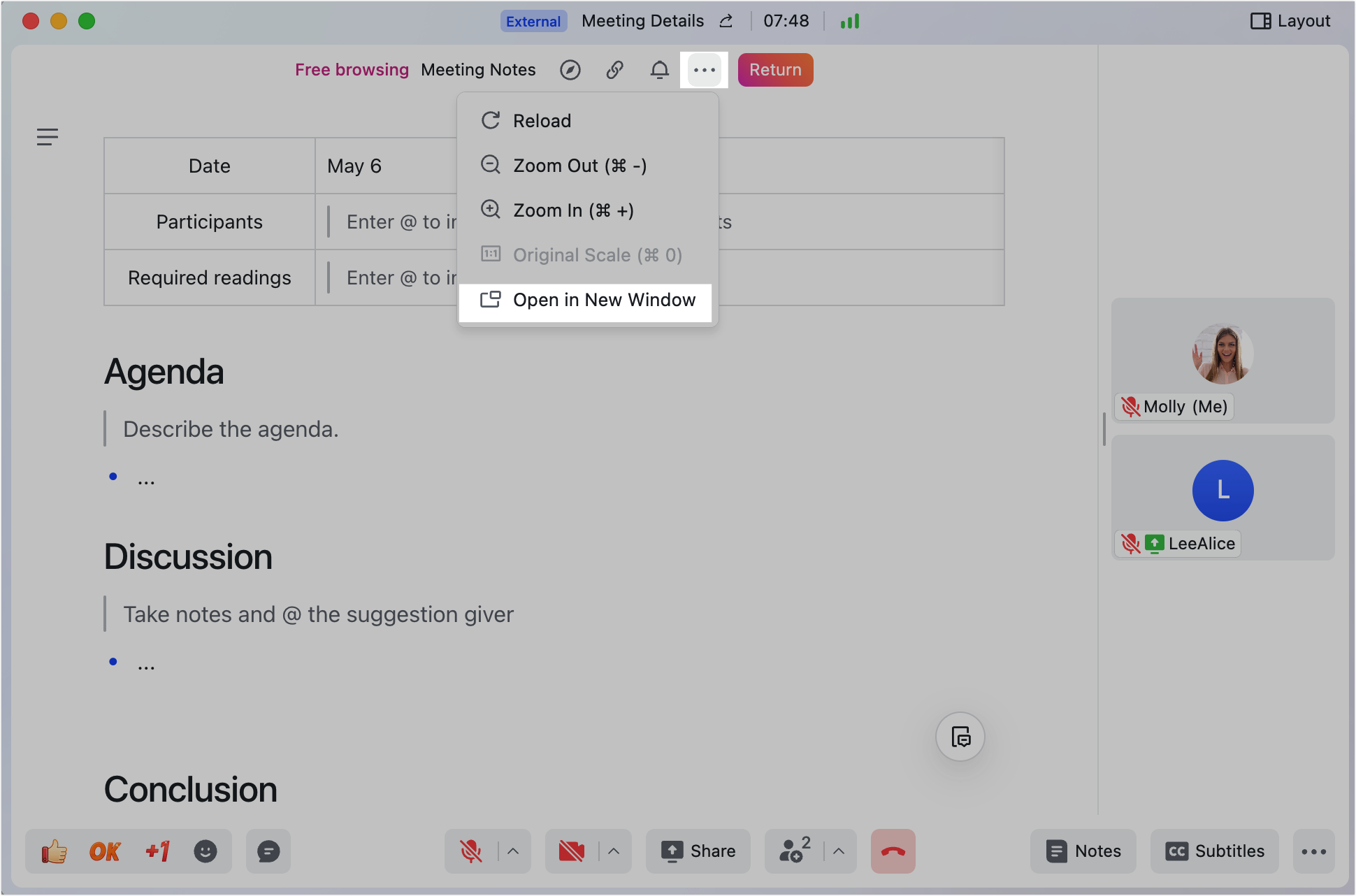Expand microphone options chevron
The image size is (1356, 896).
(x=513, y=851)
